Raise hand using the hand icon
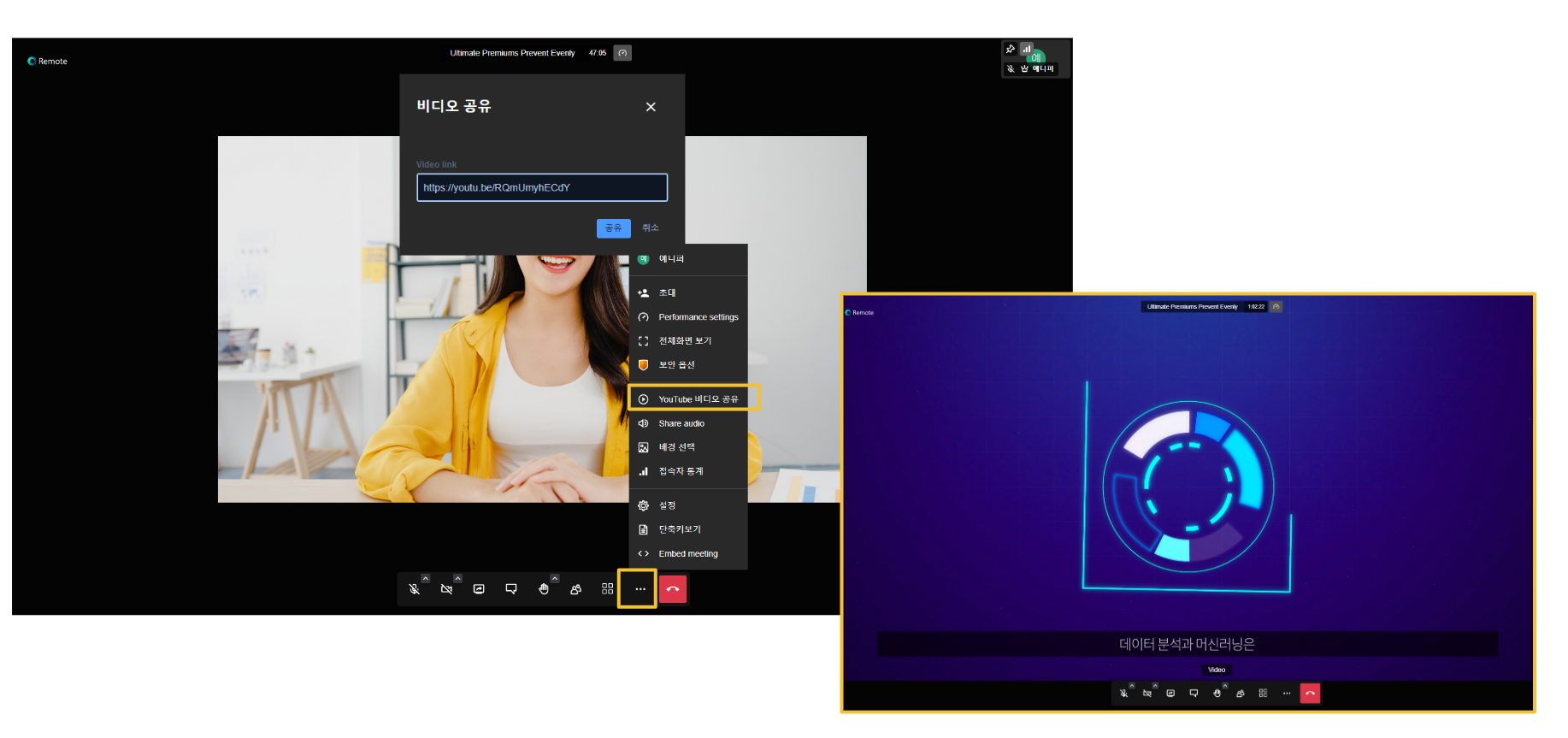The height and width of the screenshot is (738, 1568). 543,589
